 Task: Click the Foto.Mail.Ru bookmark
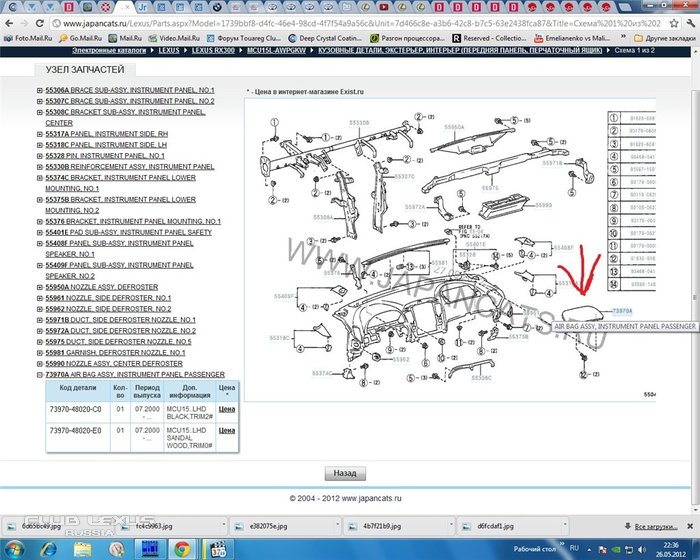point(30,35)
